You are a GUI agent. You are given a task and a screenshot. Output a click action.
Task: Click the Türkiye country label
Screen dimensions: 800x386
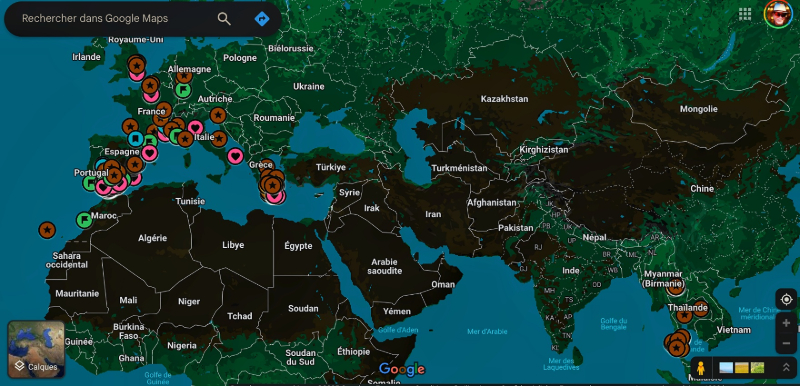[331, 167]
